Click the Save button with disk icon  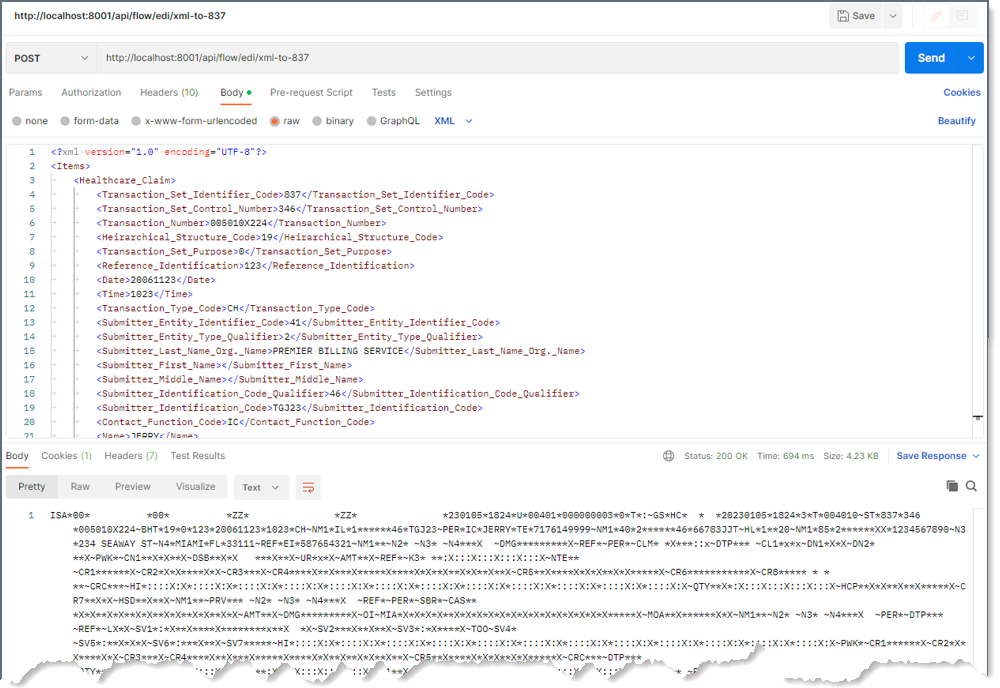click(856, 16)
